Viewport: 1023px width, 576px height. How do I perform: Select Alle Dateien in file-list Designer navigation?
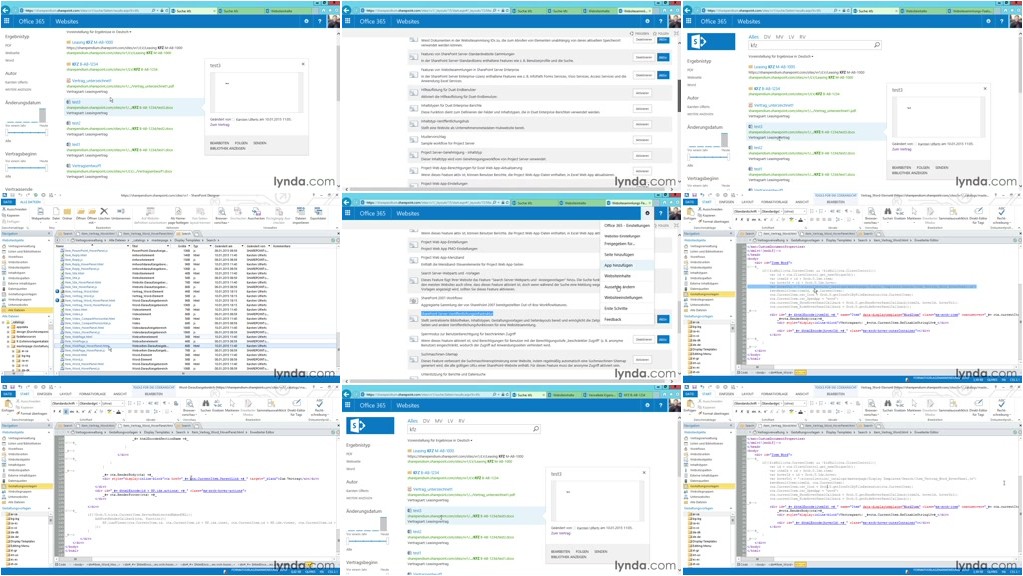tap(26, 310)
